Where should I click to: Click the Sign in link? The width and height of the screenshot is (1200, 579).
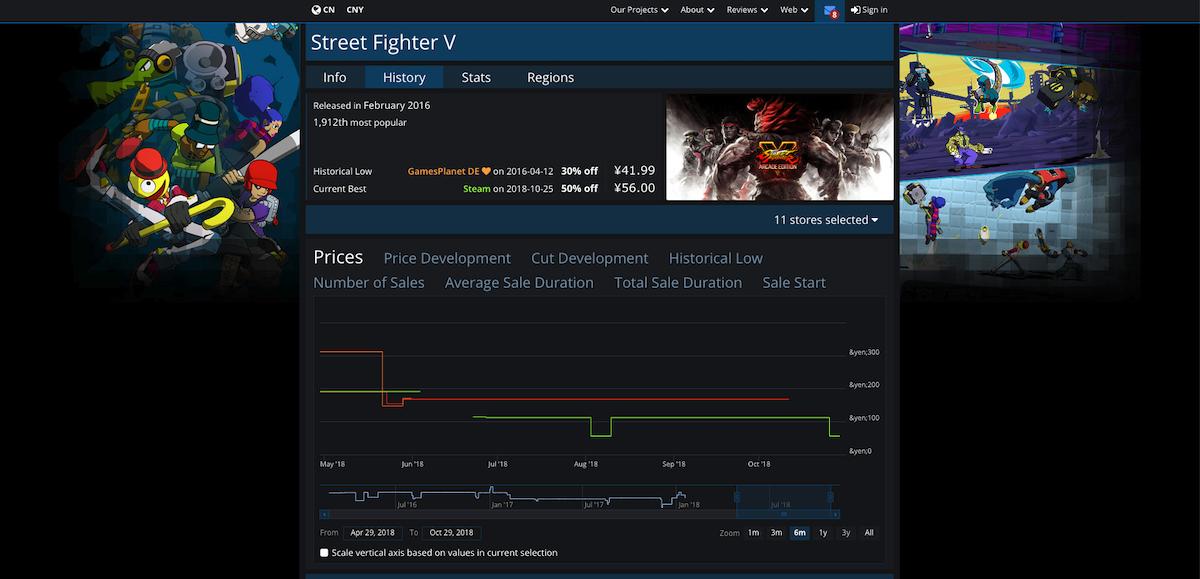tap(871, 9)
